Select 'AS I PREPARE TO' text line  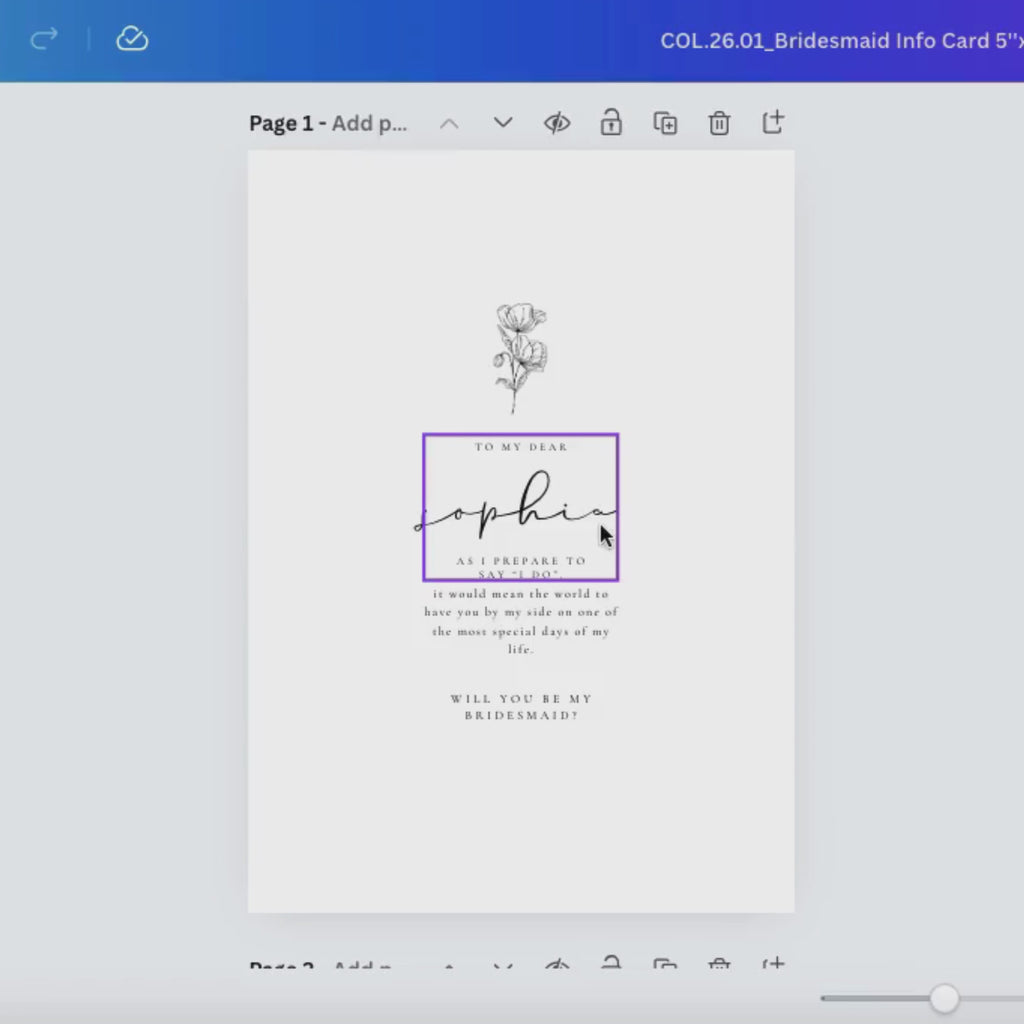521,561
